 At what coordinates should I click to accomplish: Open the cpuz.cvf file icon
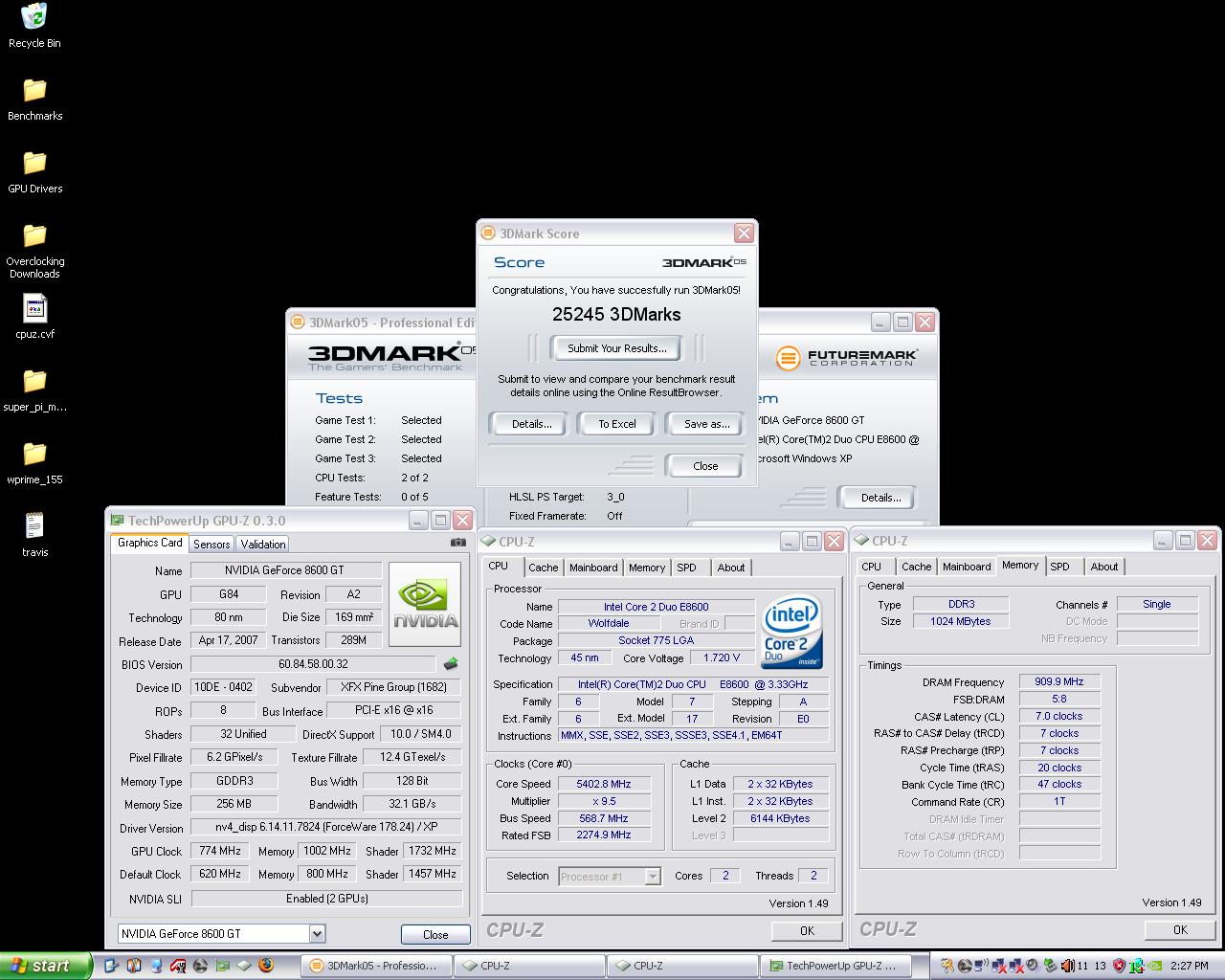(x=34, y=308)
